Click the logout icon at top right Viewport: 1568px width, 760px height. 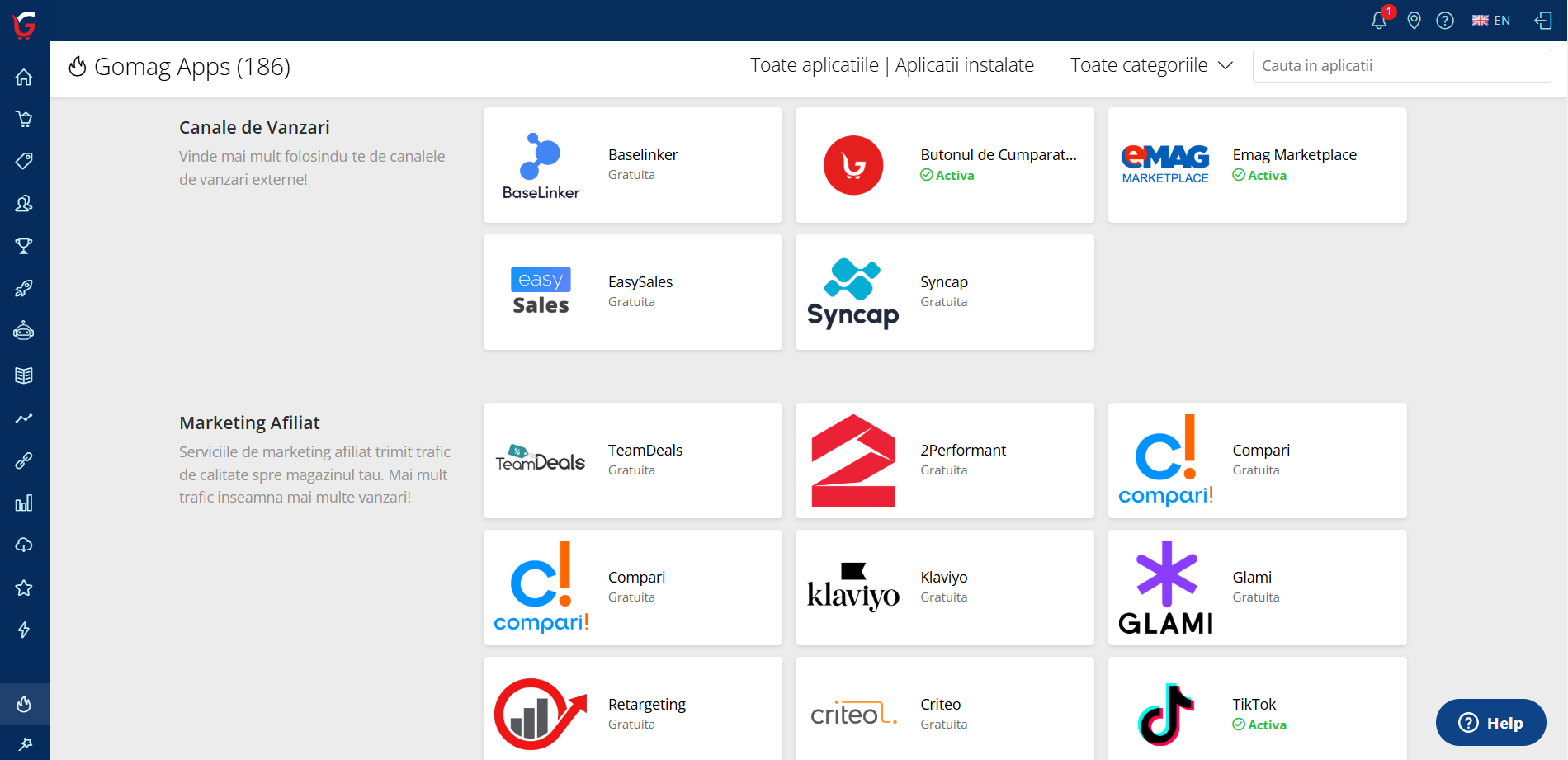pyautogui.click(x=1543, y=21)
